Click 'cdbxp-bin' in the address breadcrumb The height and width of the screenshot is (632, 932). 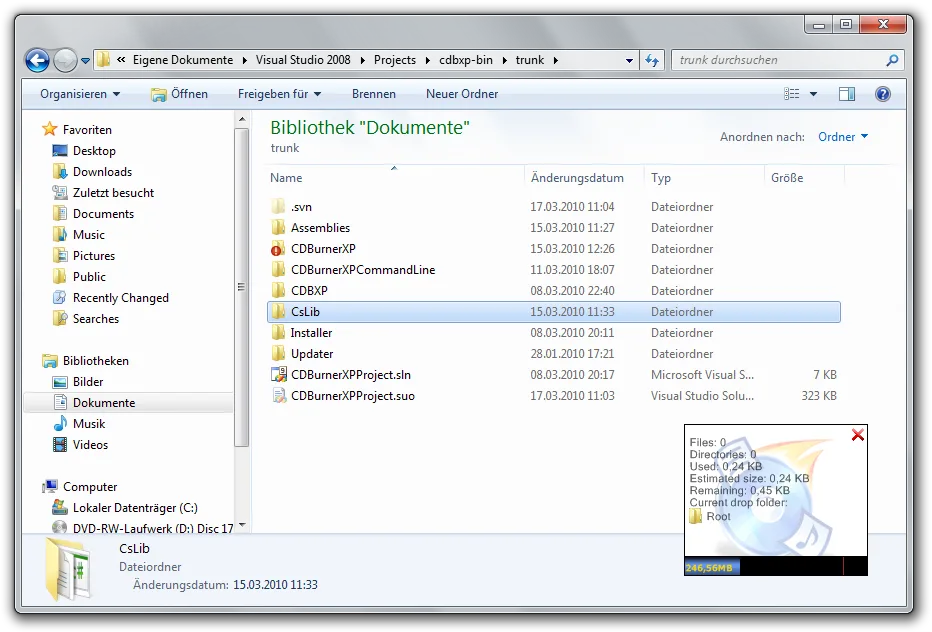[x=466, y=60]
